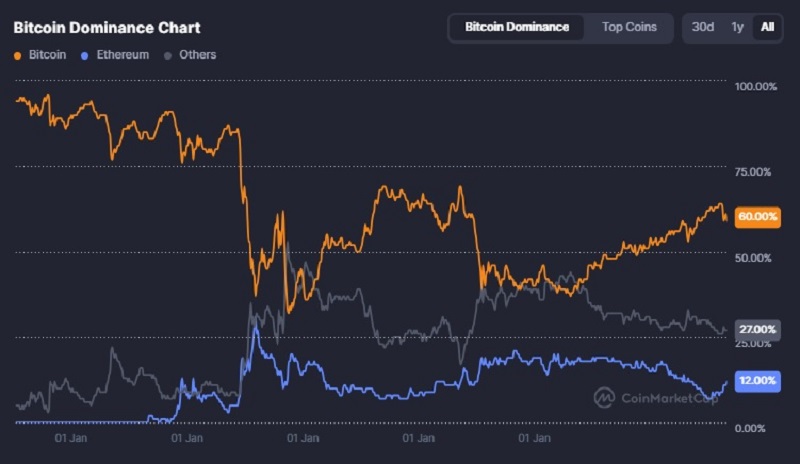This screenshot has height=464, width=800.
Task: Switch to the Top Coins tab
Action: click(x=629, y=27)
